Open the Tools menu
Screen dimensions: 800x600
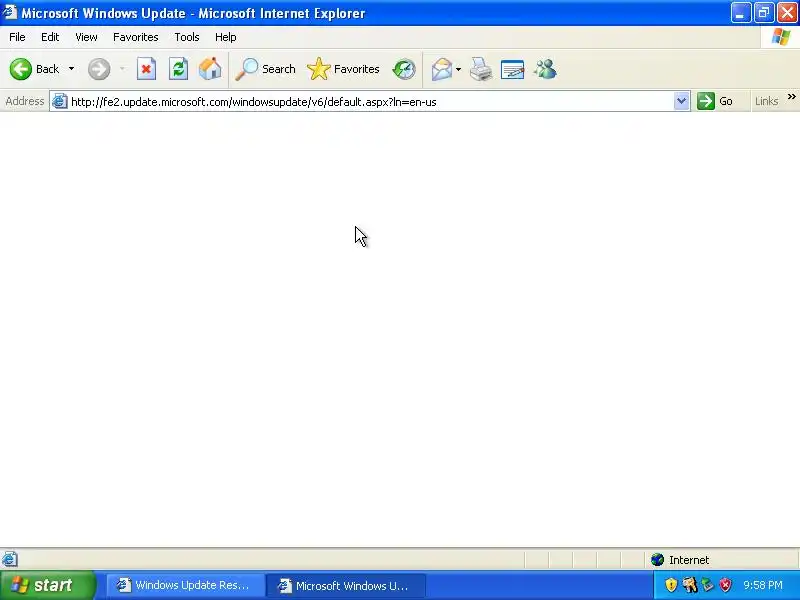(187, 37)
